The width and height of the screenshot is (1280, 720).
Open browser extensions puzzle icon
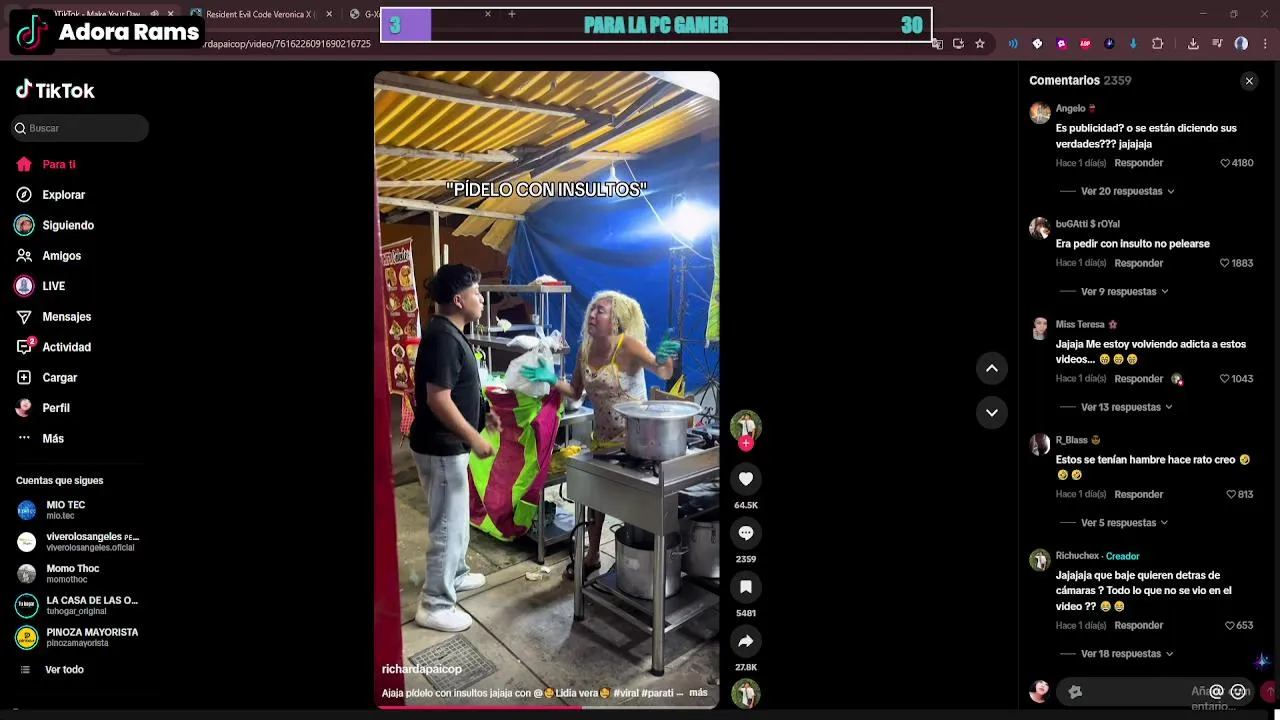click(x=1157, y=43)
